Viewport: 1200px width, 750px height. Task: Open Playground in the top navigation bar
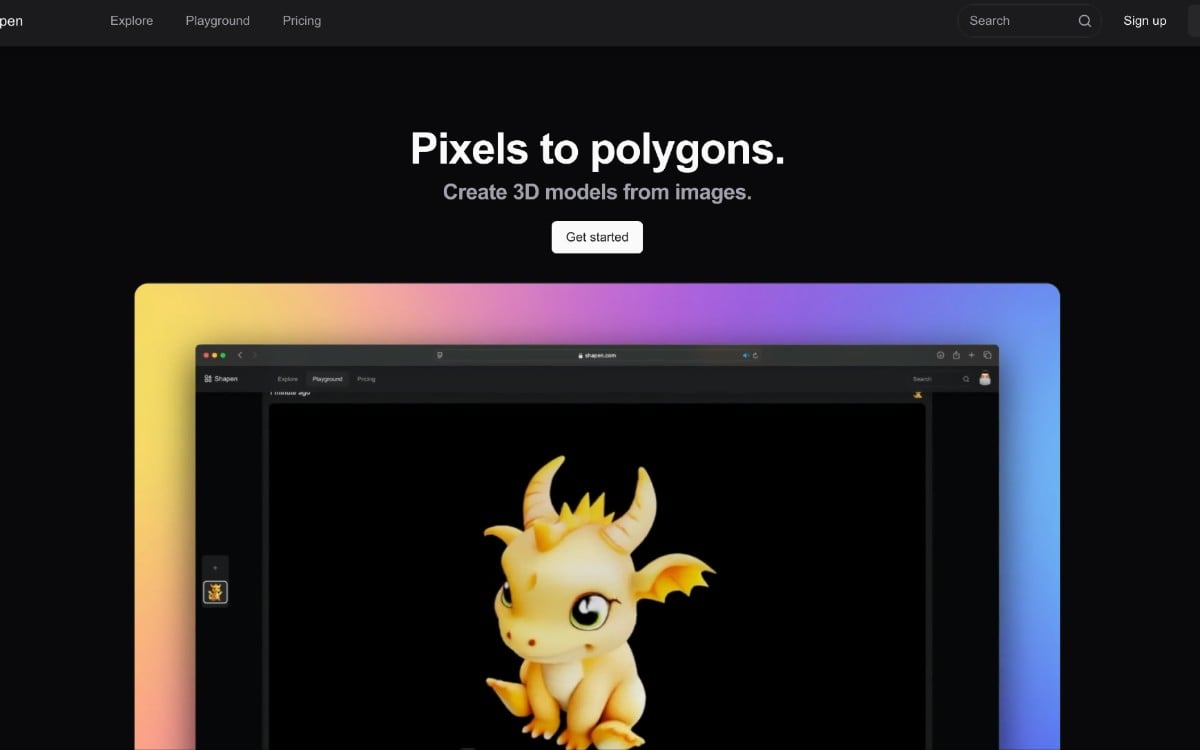[217, 21]
